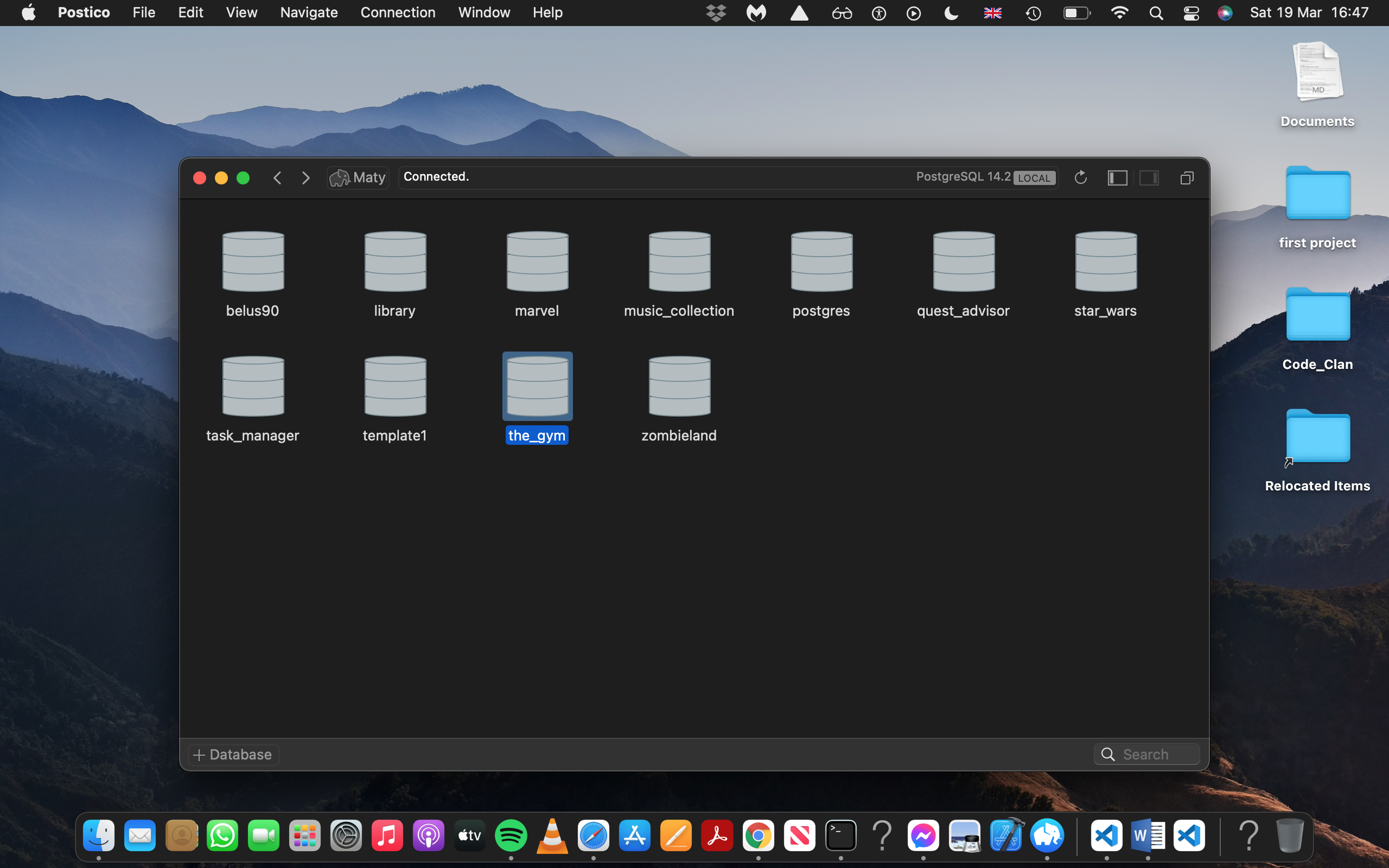Screen dimensions: 1389x868
Task: Open the Connection menu
Action: pyautogui.click(x=398, y=12)
